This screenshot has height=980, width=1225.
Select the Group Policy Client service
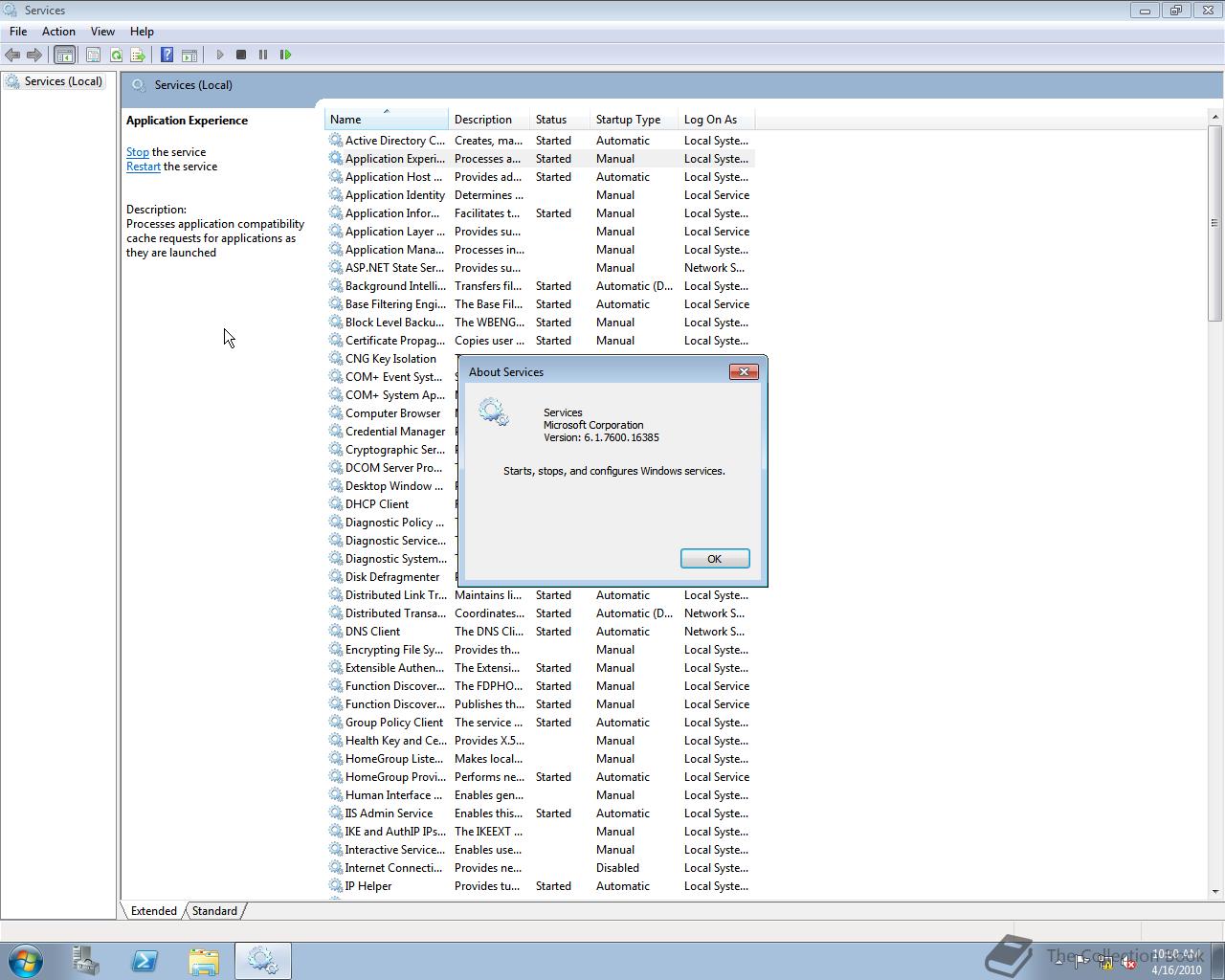[x=541, y=723]
